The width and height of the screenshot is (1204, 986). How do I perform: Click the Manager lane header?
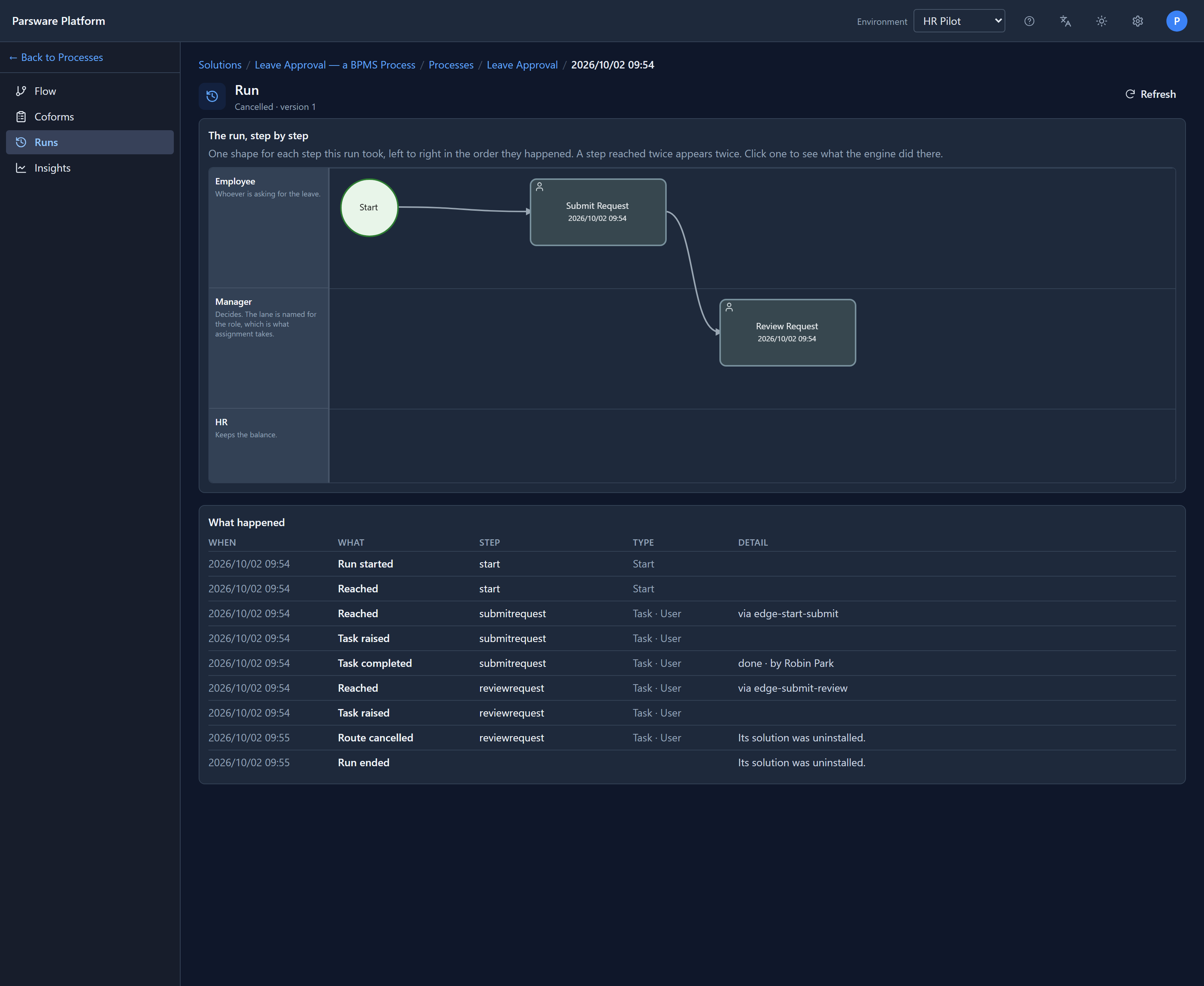coord(269,348)
